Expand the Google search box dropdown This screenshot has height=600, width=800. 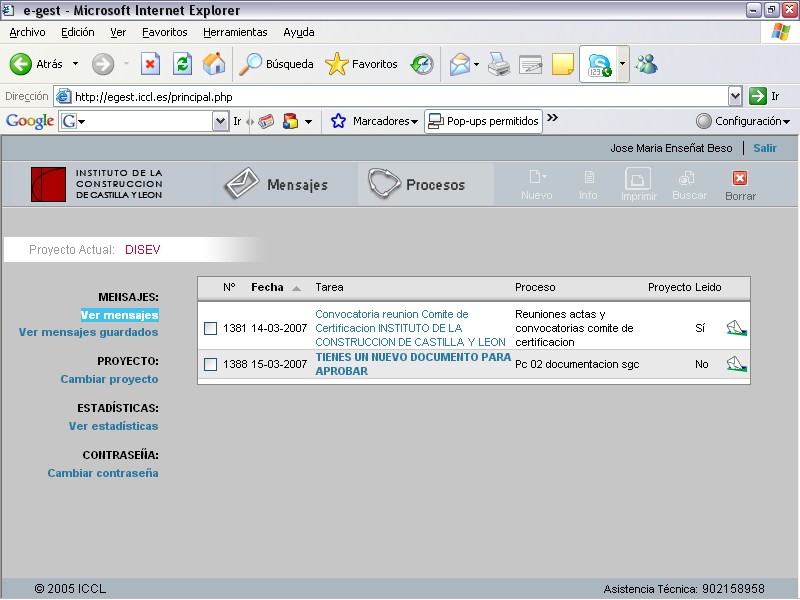point(220,121)
